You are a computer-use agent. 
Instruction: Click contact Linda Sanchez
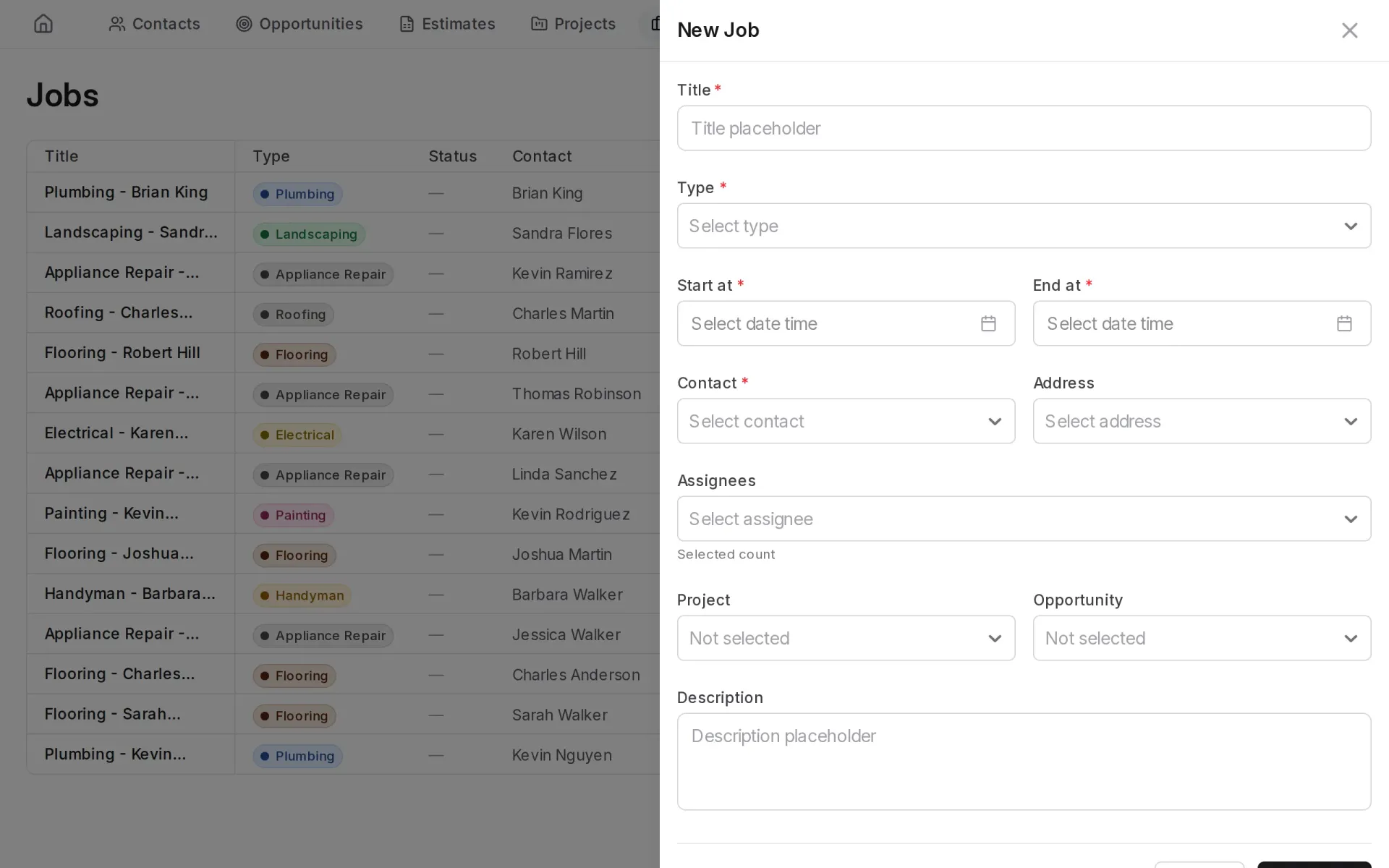(564, 475)
